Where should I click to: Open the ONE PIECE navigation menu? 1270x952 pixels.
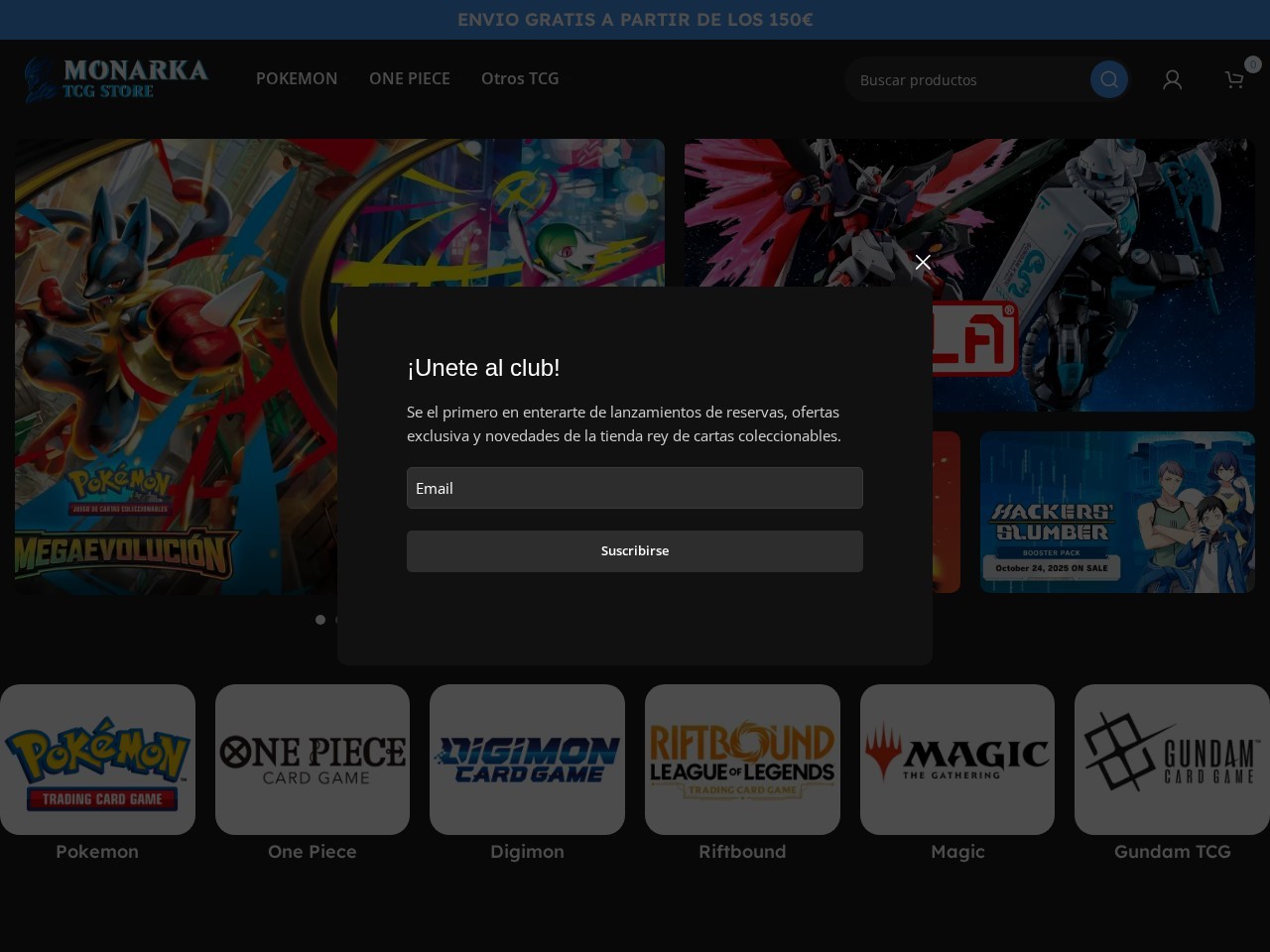click(x=410, y=78)
